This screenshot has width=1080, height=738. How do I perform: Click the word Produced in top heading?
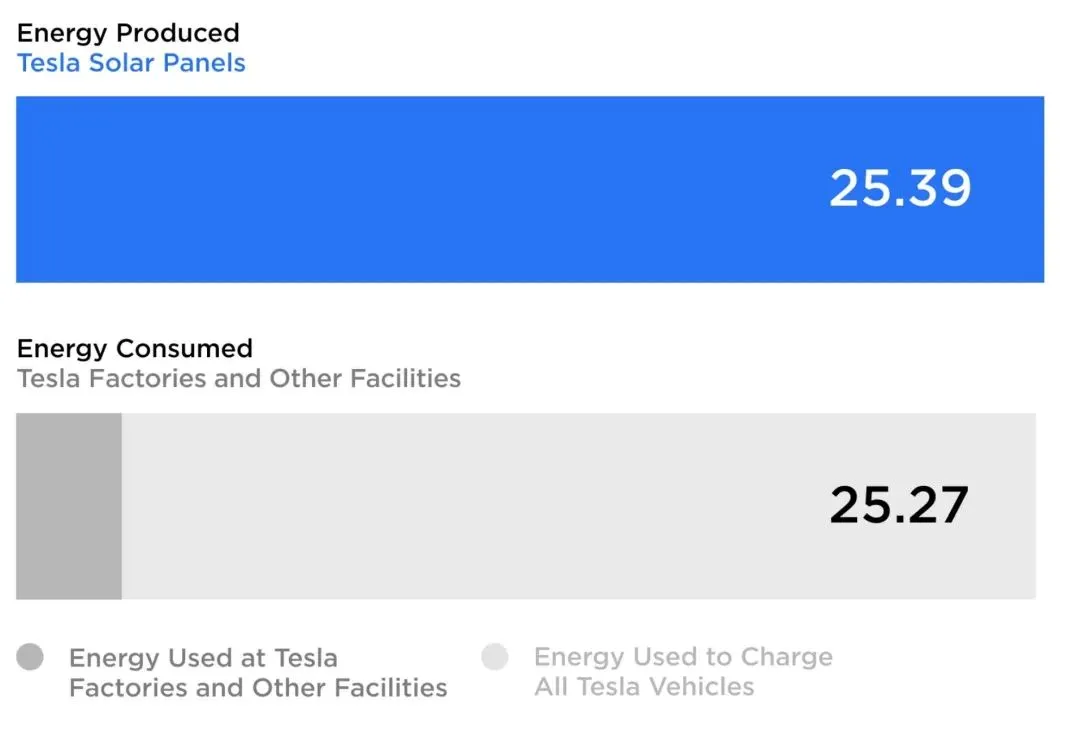pos(178,32)
